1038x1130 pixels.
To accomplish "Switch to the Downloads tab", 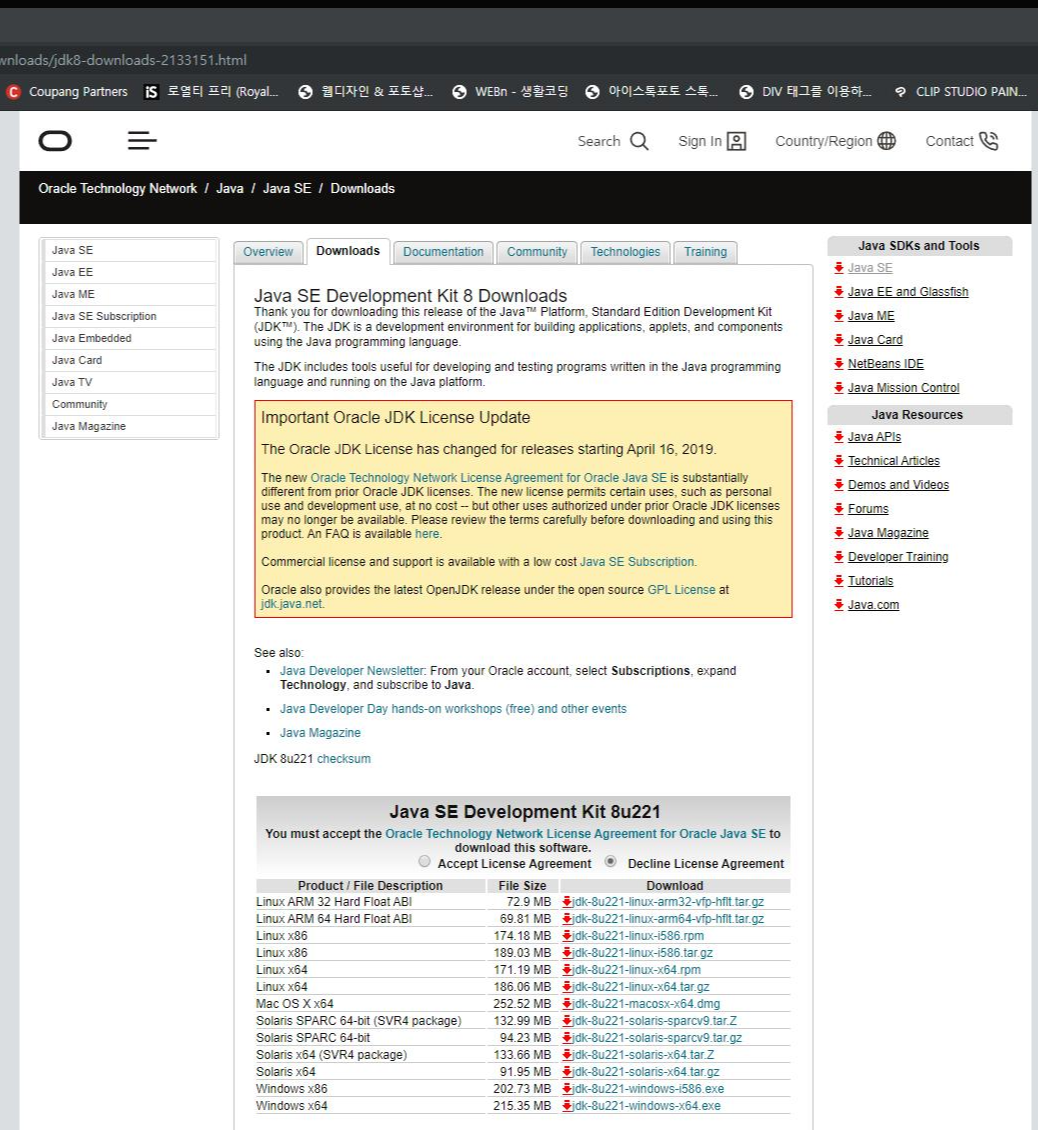I will click(348, 252).
